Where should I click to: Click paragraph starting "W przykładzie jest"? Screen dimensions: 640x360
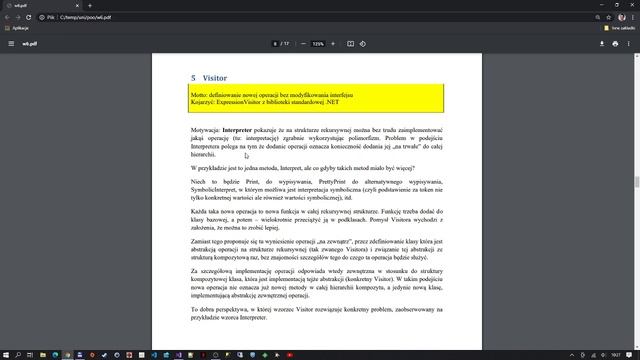pyautogui.click(x=302, y=168)
